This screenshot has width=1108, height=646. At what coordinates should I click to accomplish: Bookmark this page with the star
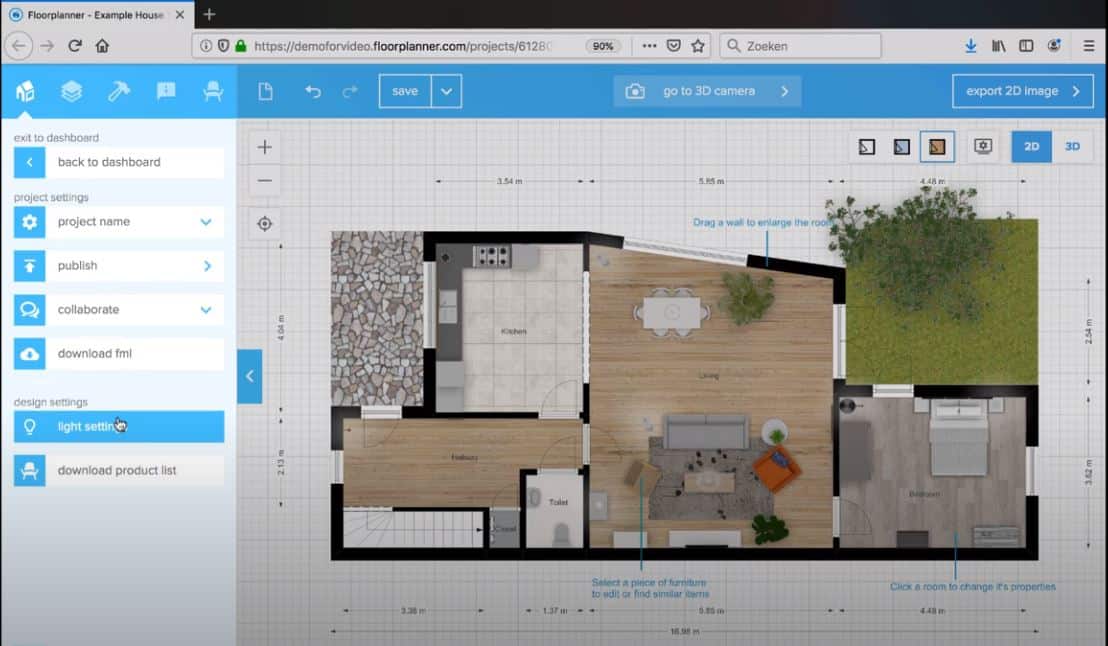698,46
